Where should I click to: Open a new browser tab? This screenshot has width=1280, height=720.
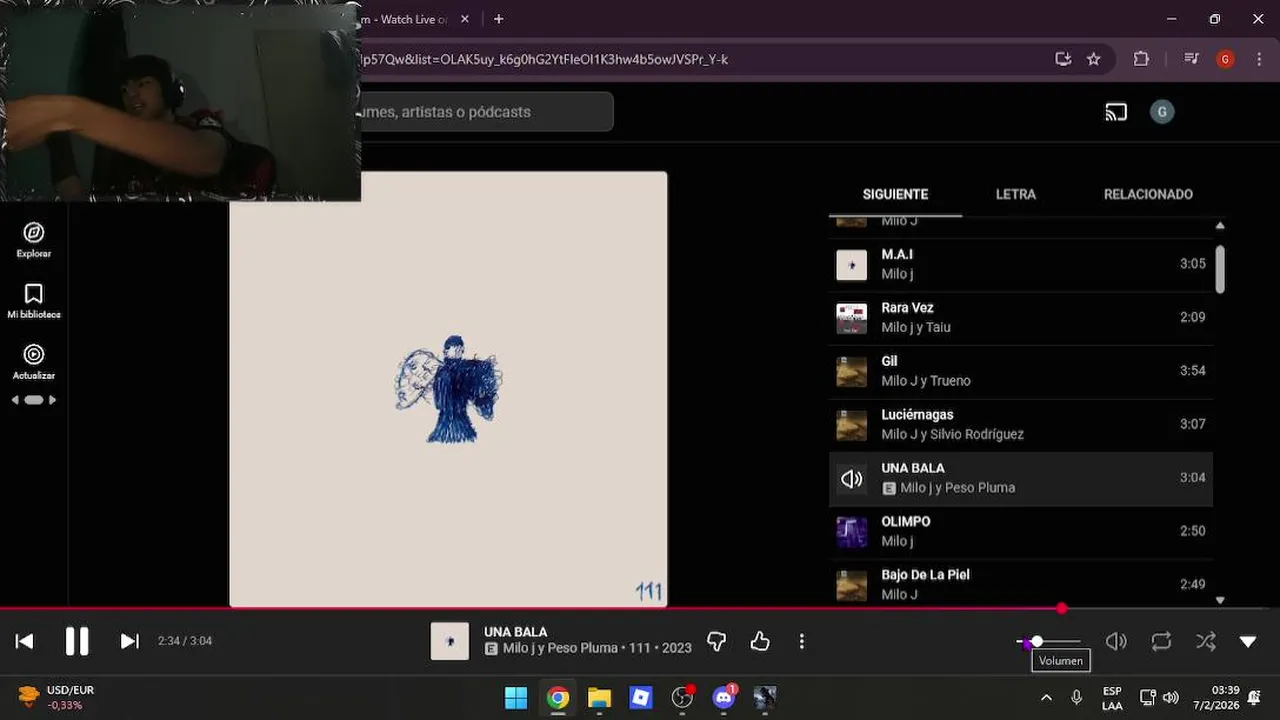(498, 19)
